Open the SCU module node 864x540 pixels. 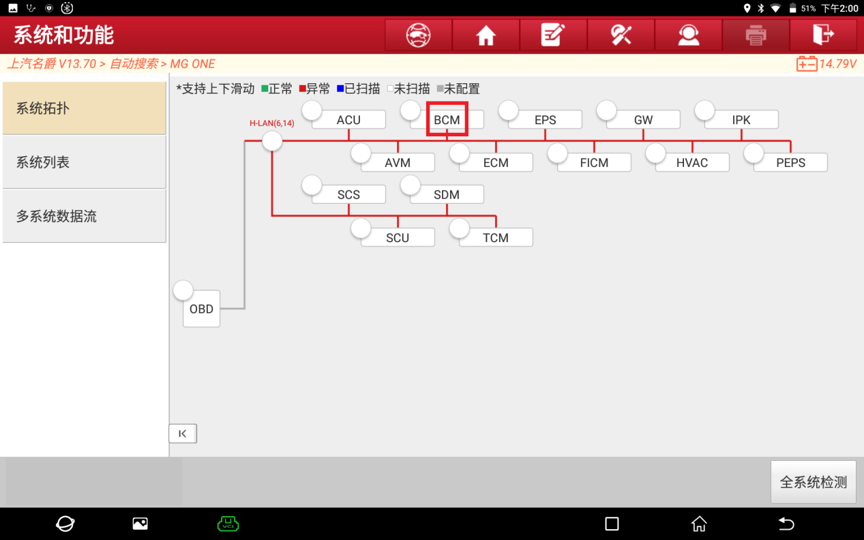point(397,237)
